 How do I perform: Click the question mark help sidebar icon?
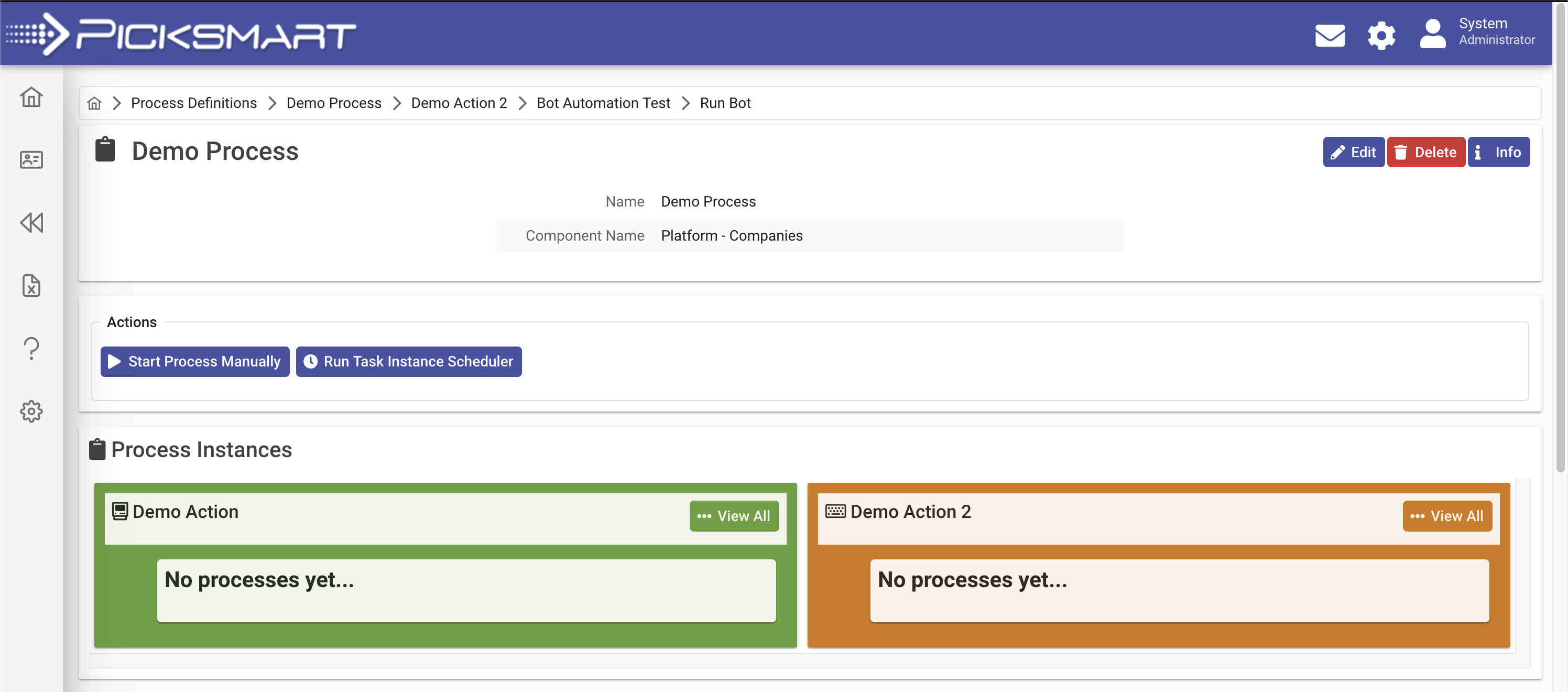point(31,349)
